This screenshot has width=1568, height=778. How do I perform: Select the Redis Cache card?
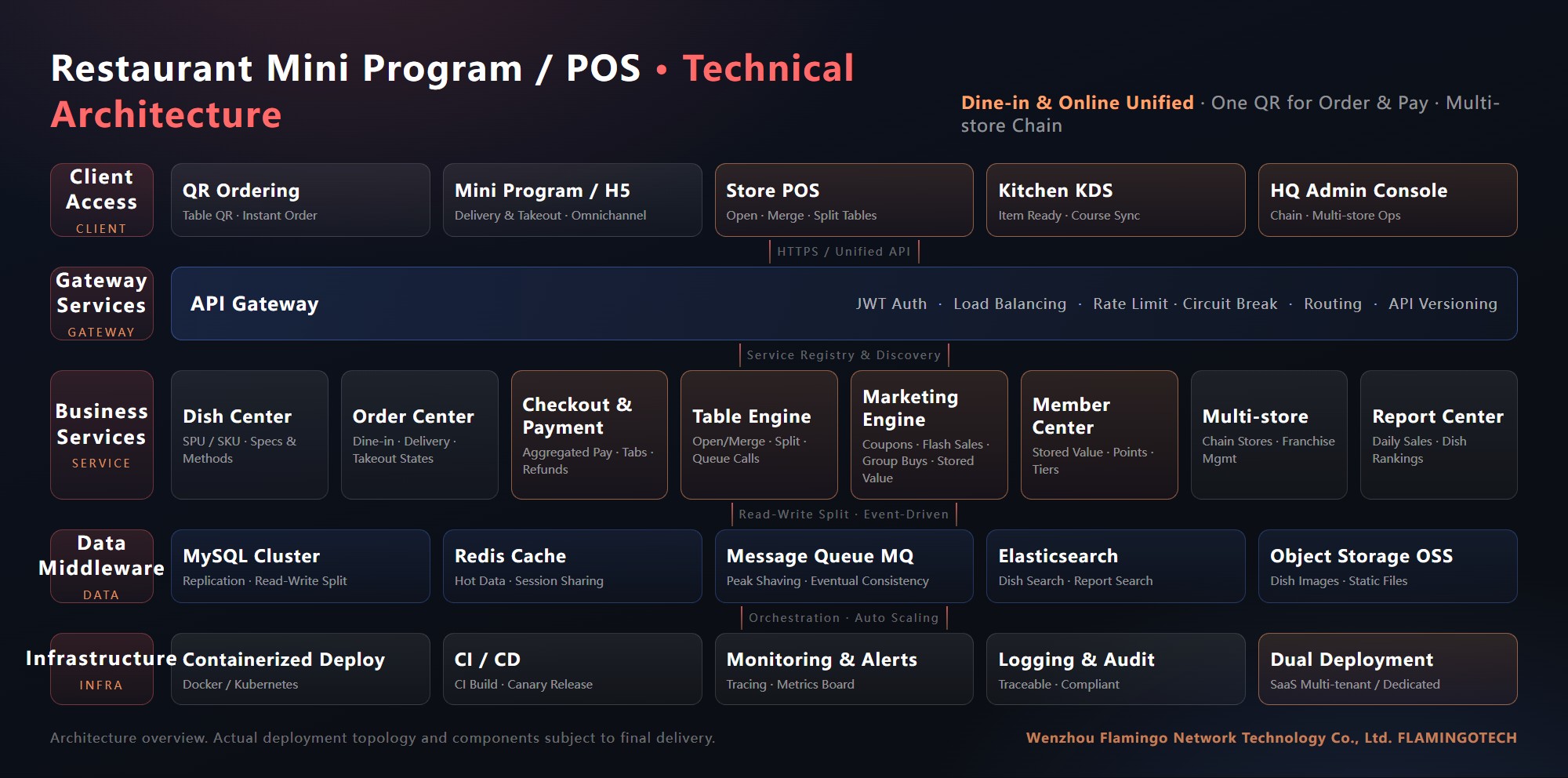tap(572, 566)
